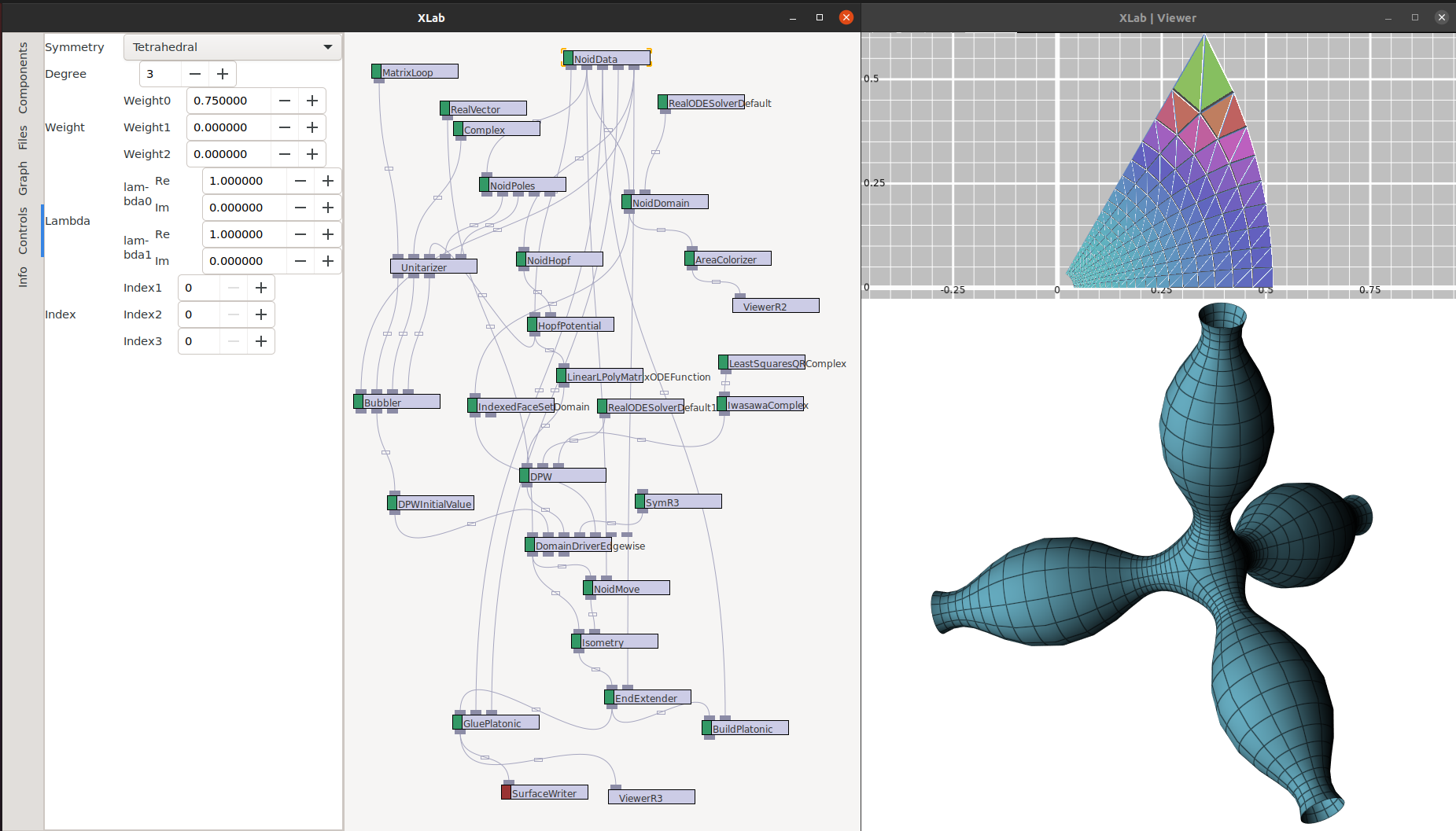The width and height of the screenshot is (1456, 831).
Task: Toggle the green square on RealVector node
Action: (444, 108)
